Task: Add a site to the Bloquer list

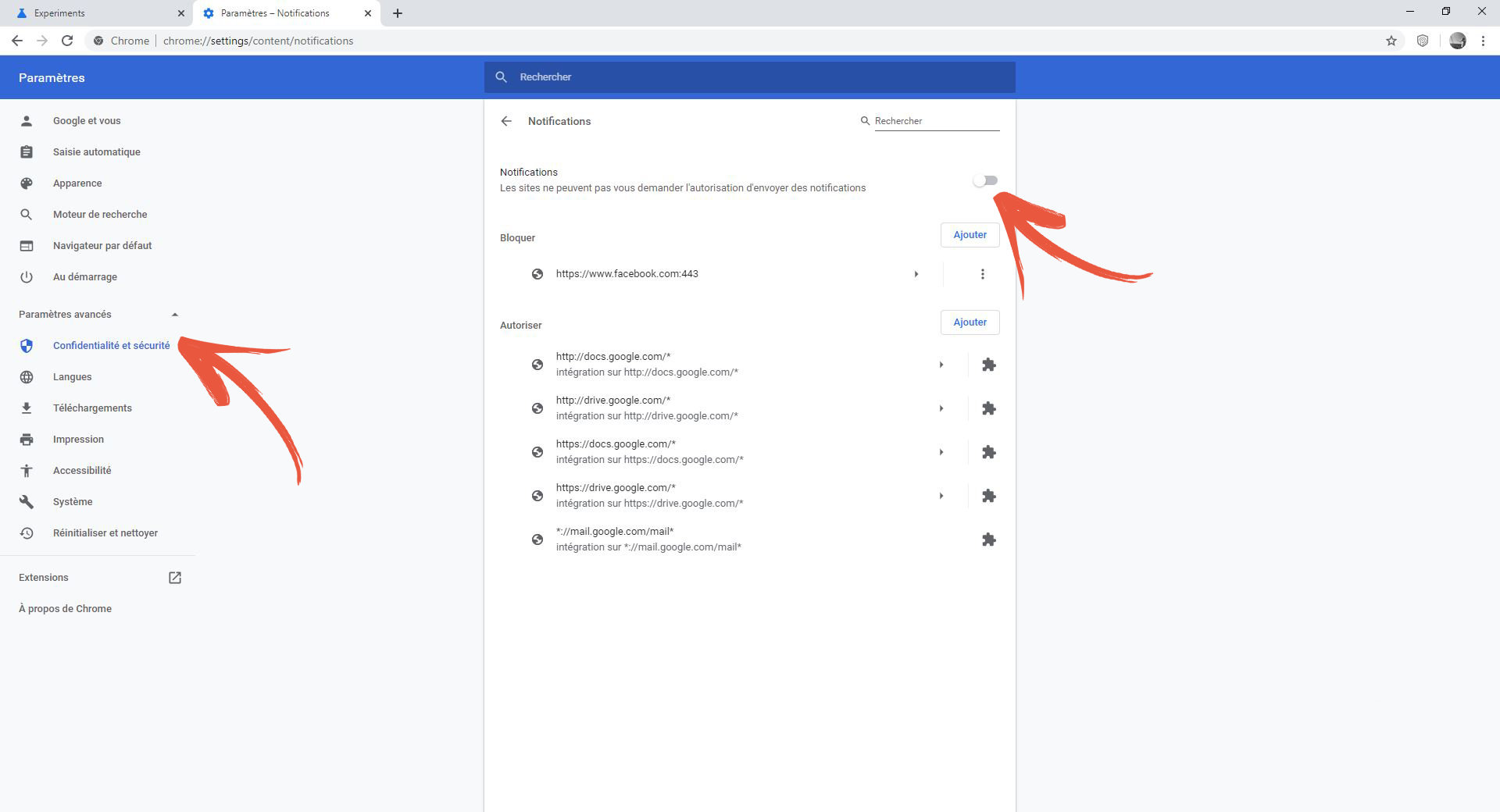Action: 970,235
